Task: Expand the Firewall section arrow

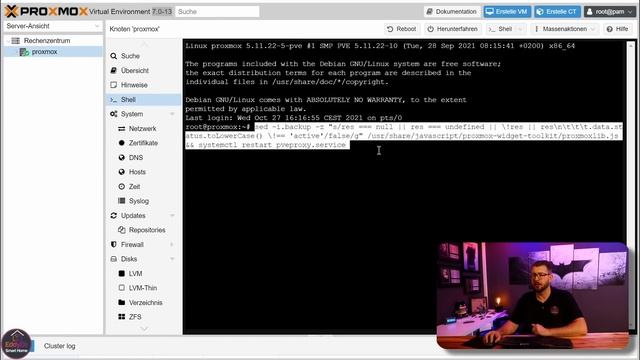Action: pyautogui.click(x=172, y=244)
